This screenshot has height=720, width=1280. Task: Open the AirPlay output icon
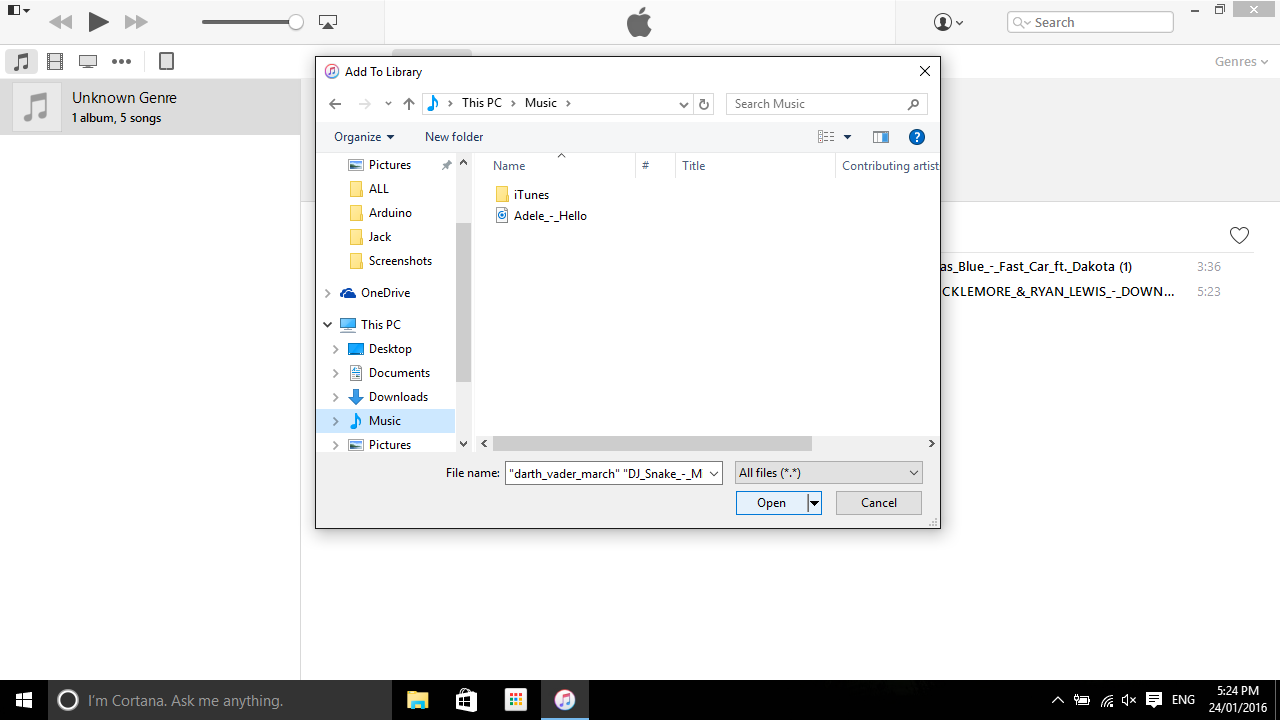[x=328, y=22]
